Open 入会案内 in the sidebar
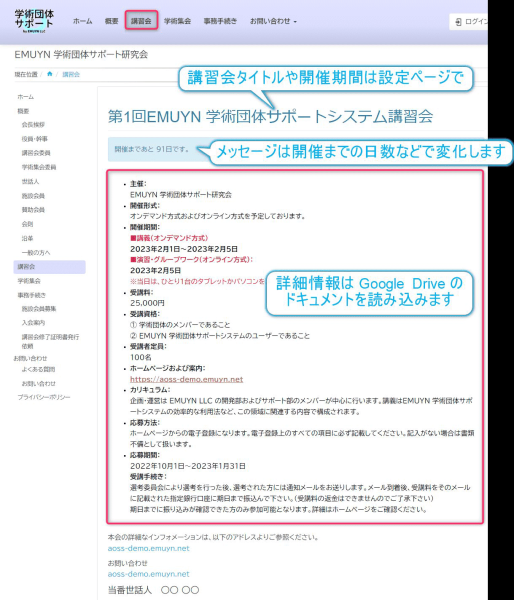Viewport: 514px width, 600px height. [33, 323]
